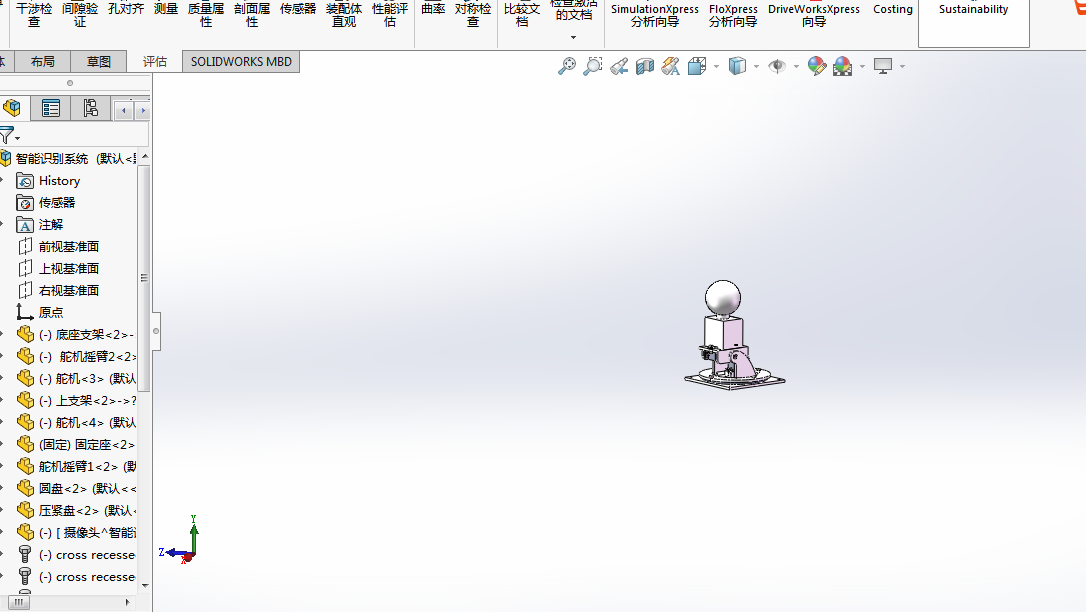Select the Previous View icon

619,66
